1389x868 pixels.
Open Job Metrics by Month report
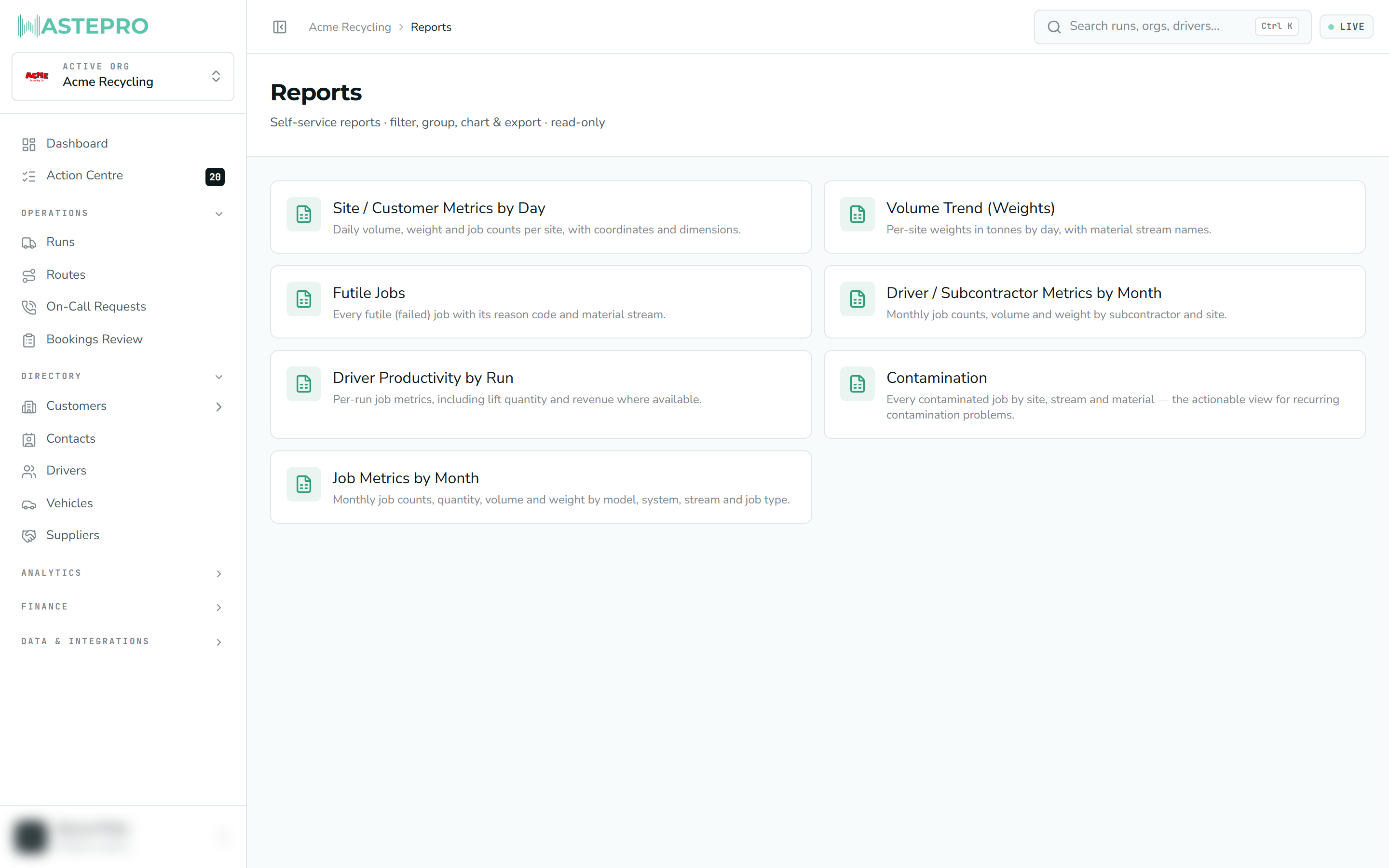coord(541,487)
